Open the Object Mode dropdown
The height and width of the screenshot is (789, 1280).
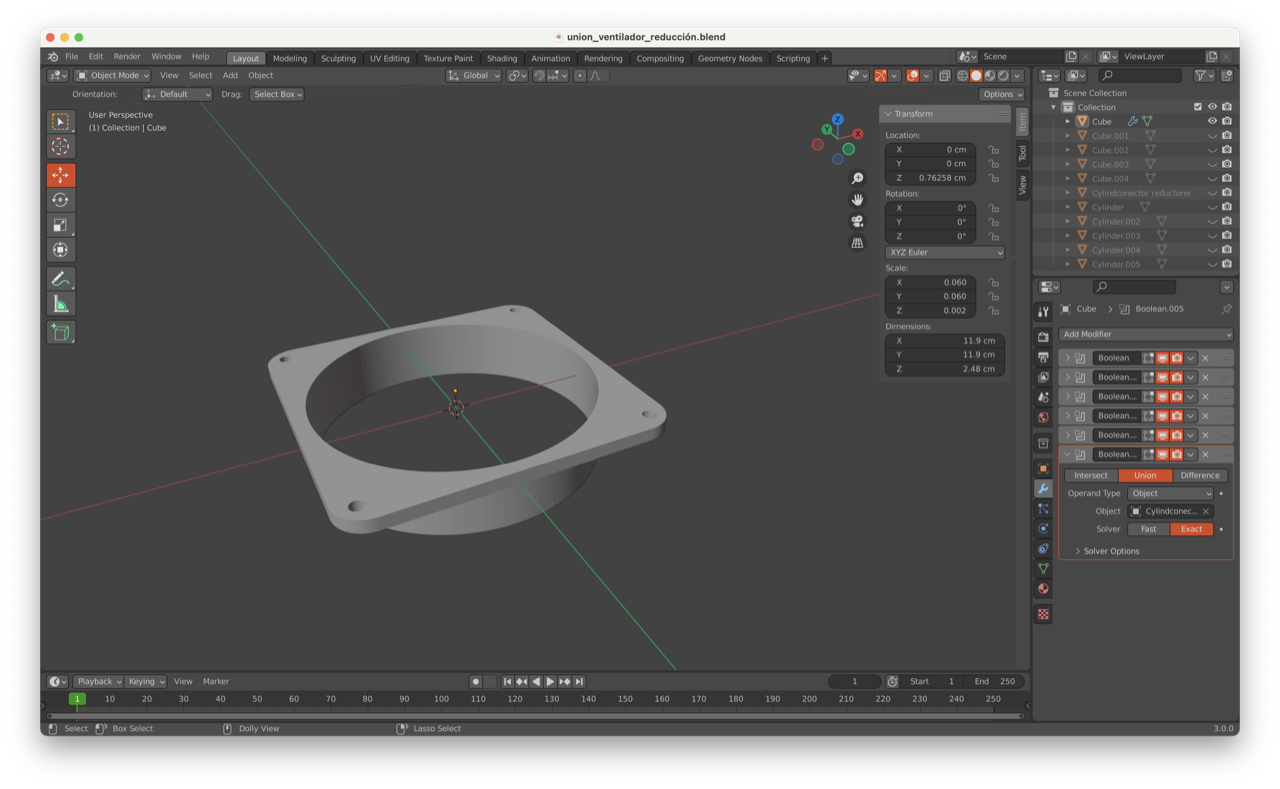coord(113,75)
